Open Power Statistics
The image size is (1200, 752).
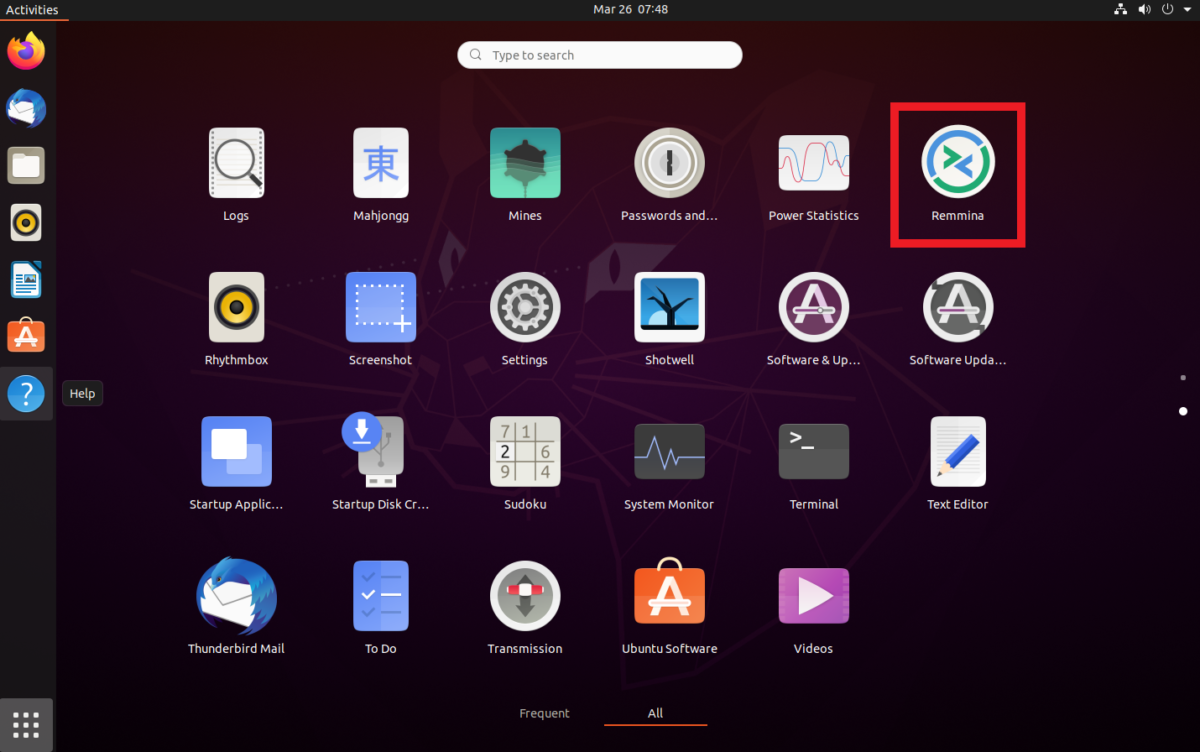pos(813,162)
